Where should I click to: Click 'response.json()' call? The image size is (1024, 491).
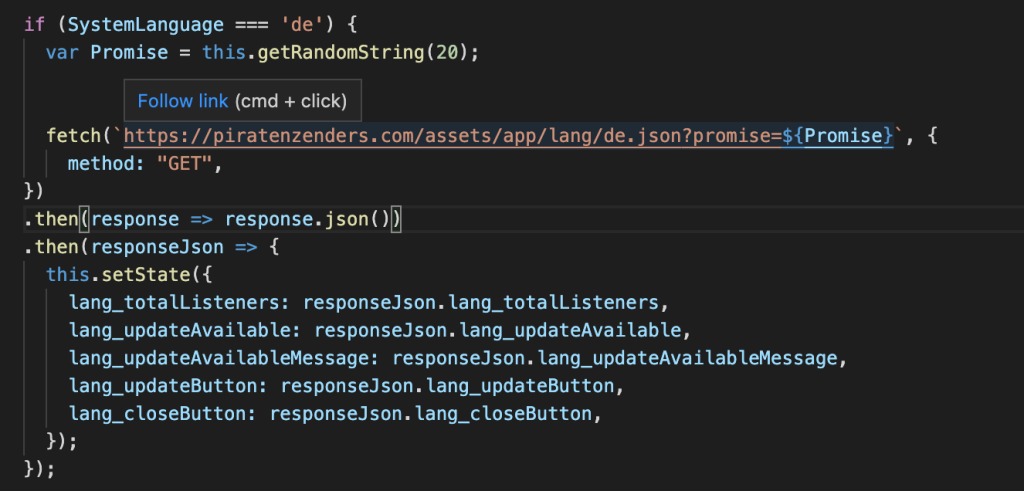point(308,220)
